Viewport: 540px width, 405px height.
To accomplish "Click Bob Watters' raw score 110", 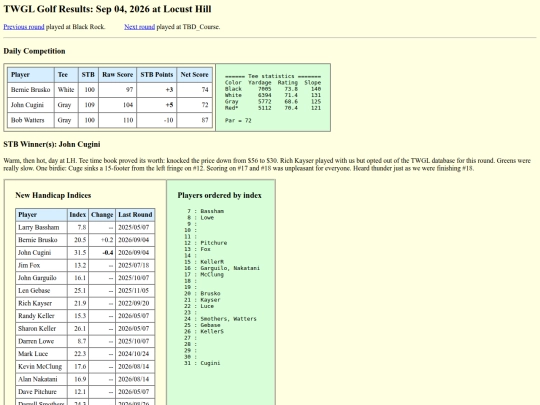I will point(128,120).
